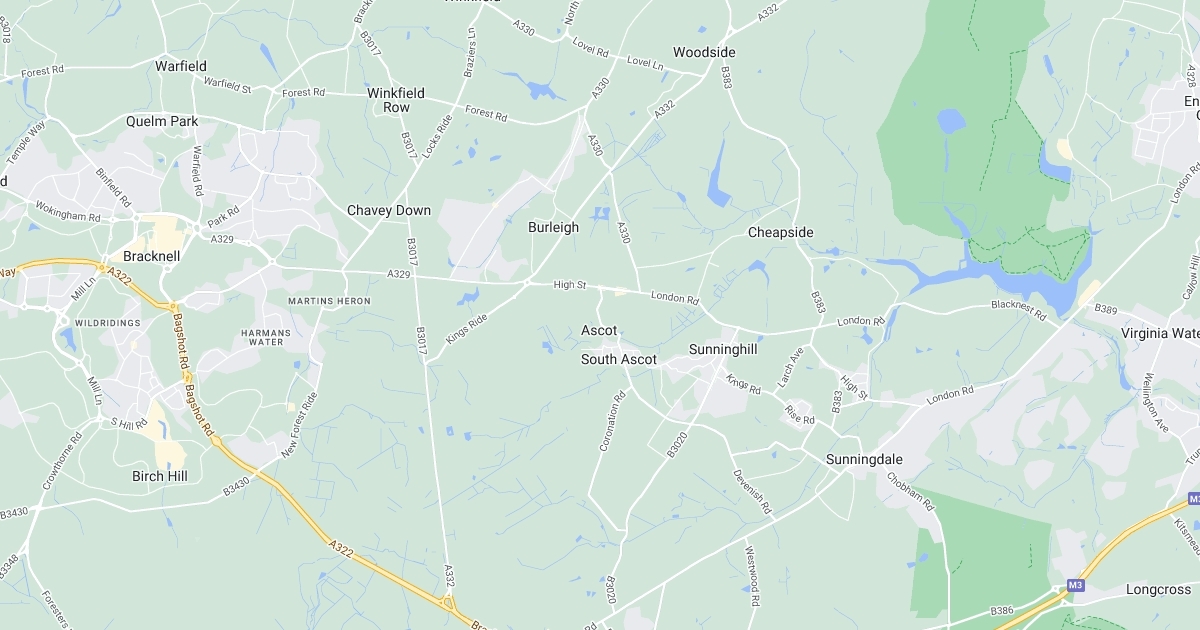The width and height of the screenshot is (1200, 630).
Task: Click the Virginia Water label
Action: click(1160, 333)
